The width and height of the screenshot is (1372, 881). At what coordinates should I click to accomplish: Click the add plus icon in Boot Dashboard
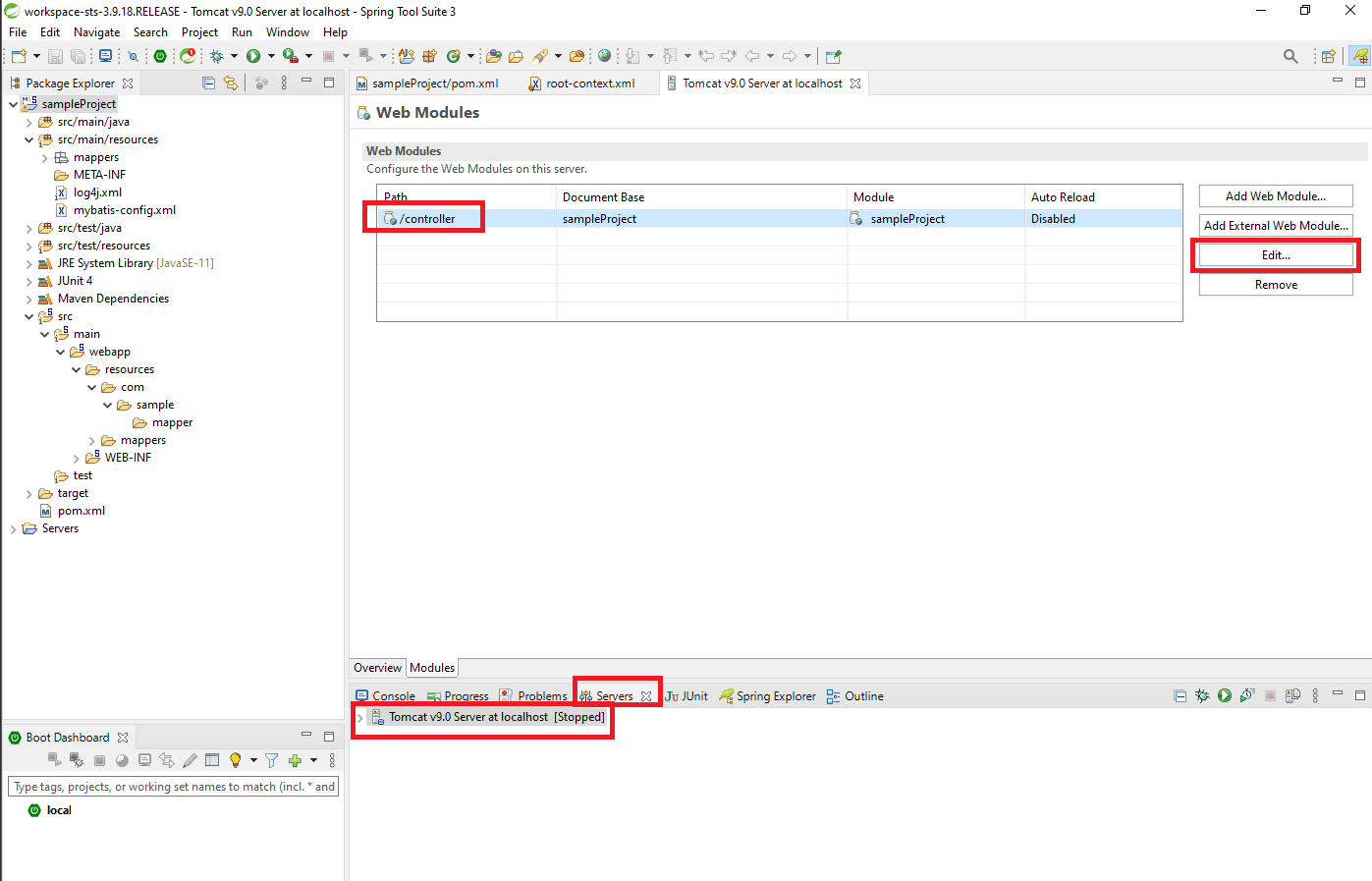295,760
